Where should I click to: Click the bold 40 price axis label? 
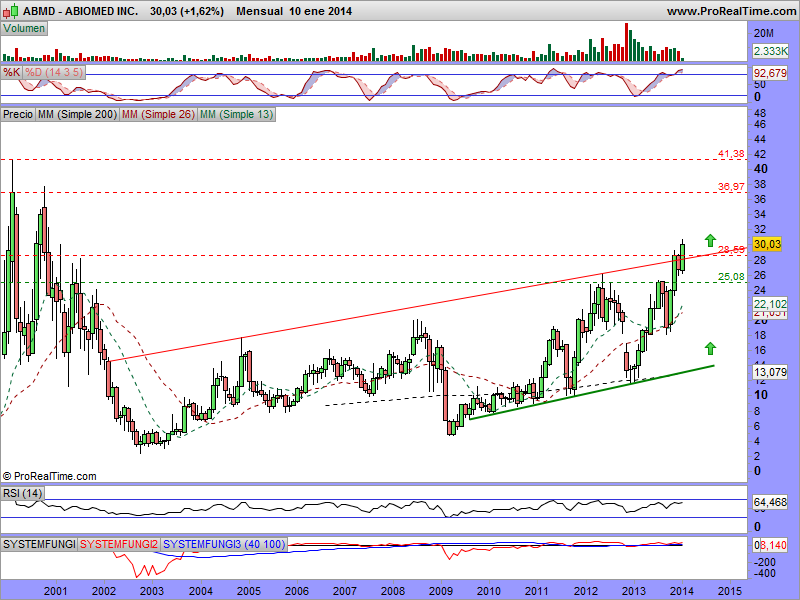point(761,169)
